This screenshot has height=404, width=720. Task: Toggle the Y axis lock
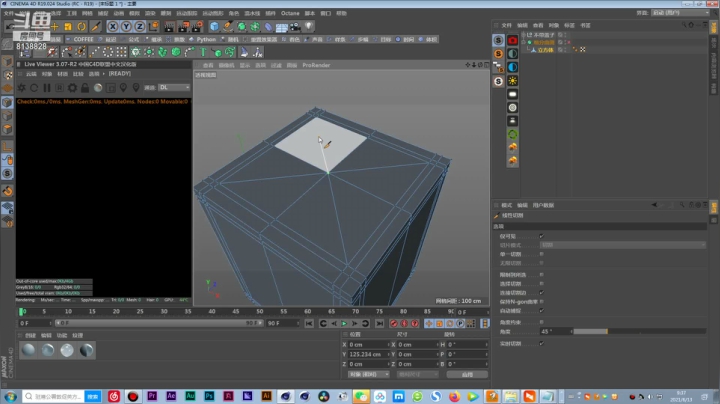point(126,27)
